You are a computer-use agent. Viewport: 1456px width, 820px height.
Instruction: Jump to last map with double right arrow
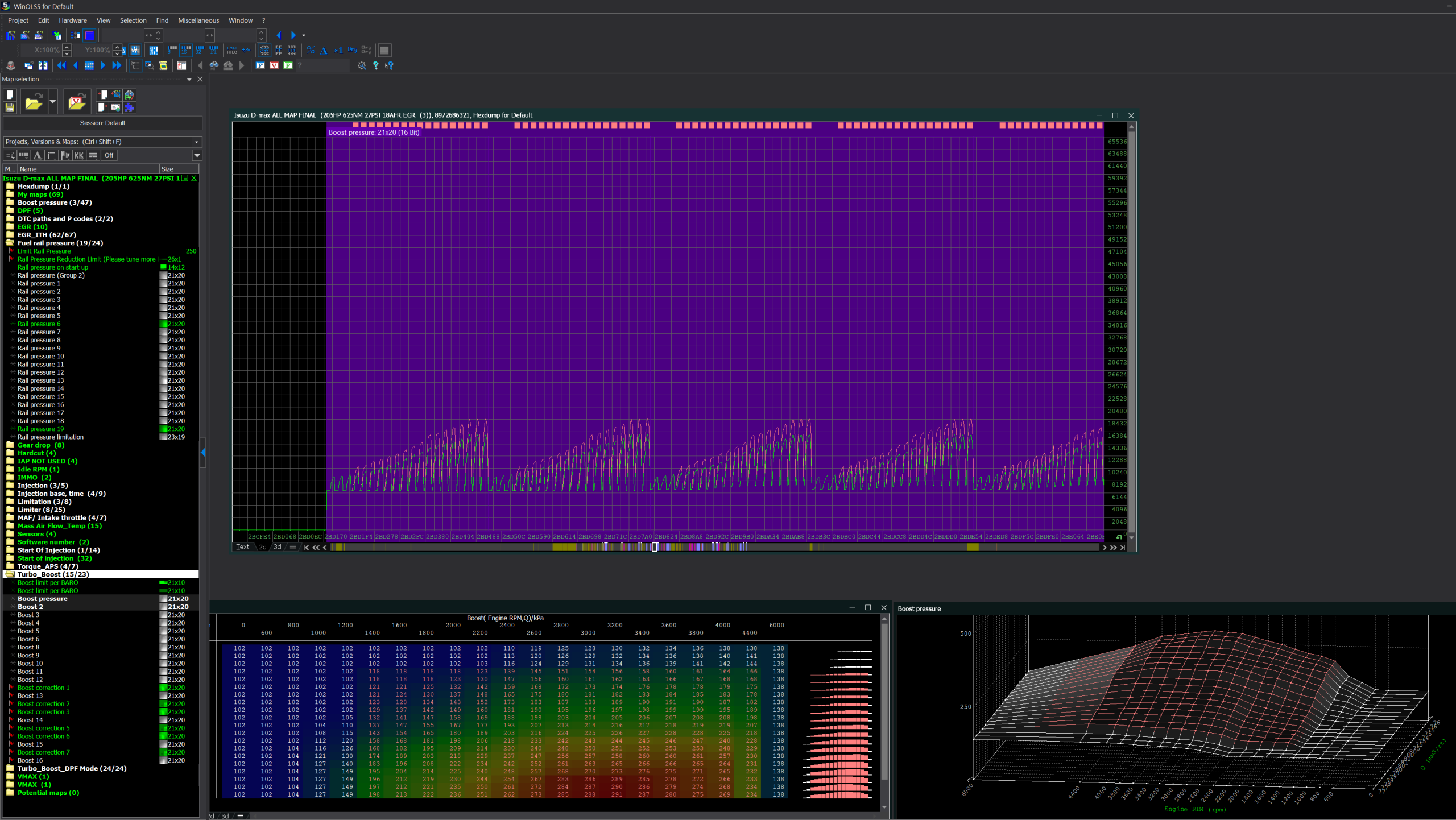pos(117,65)
